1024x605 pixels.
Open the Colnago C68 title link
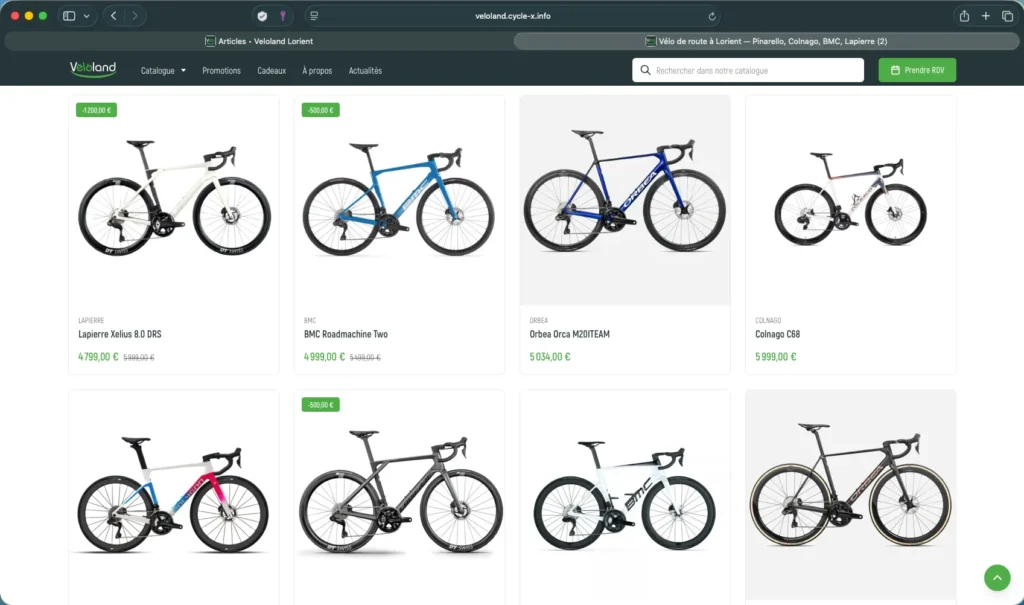777,334
